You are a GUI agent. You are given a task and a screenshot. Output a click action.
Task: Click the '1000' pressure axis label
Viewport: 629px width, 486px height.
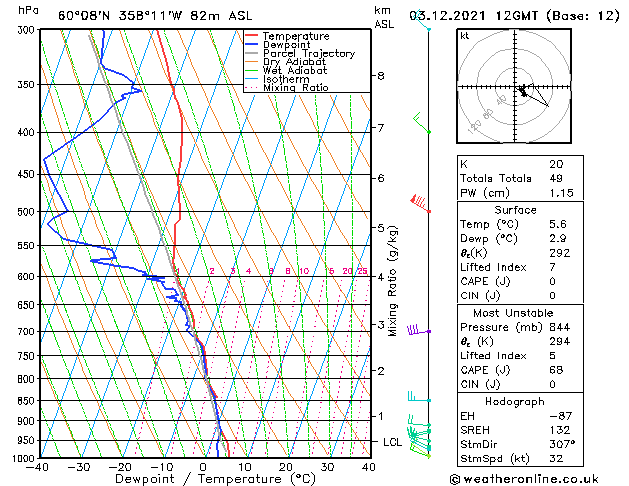pos(24,458)
